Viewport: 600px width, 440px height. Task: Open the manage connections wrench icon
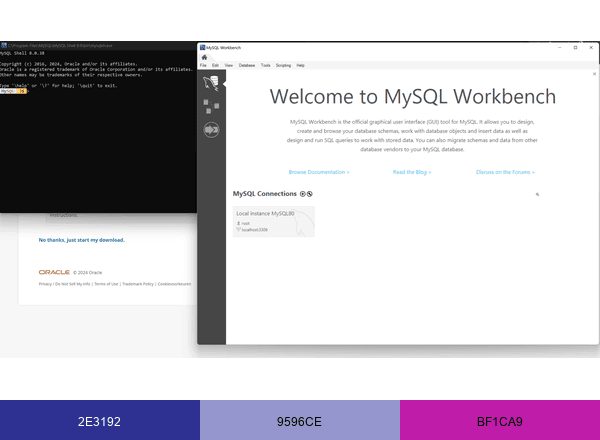click(x=310, y=194)
